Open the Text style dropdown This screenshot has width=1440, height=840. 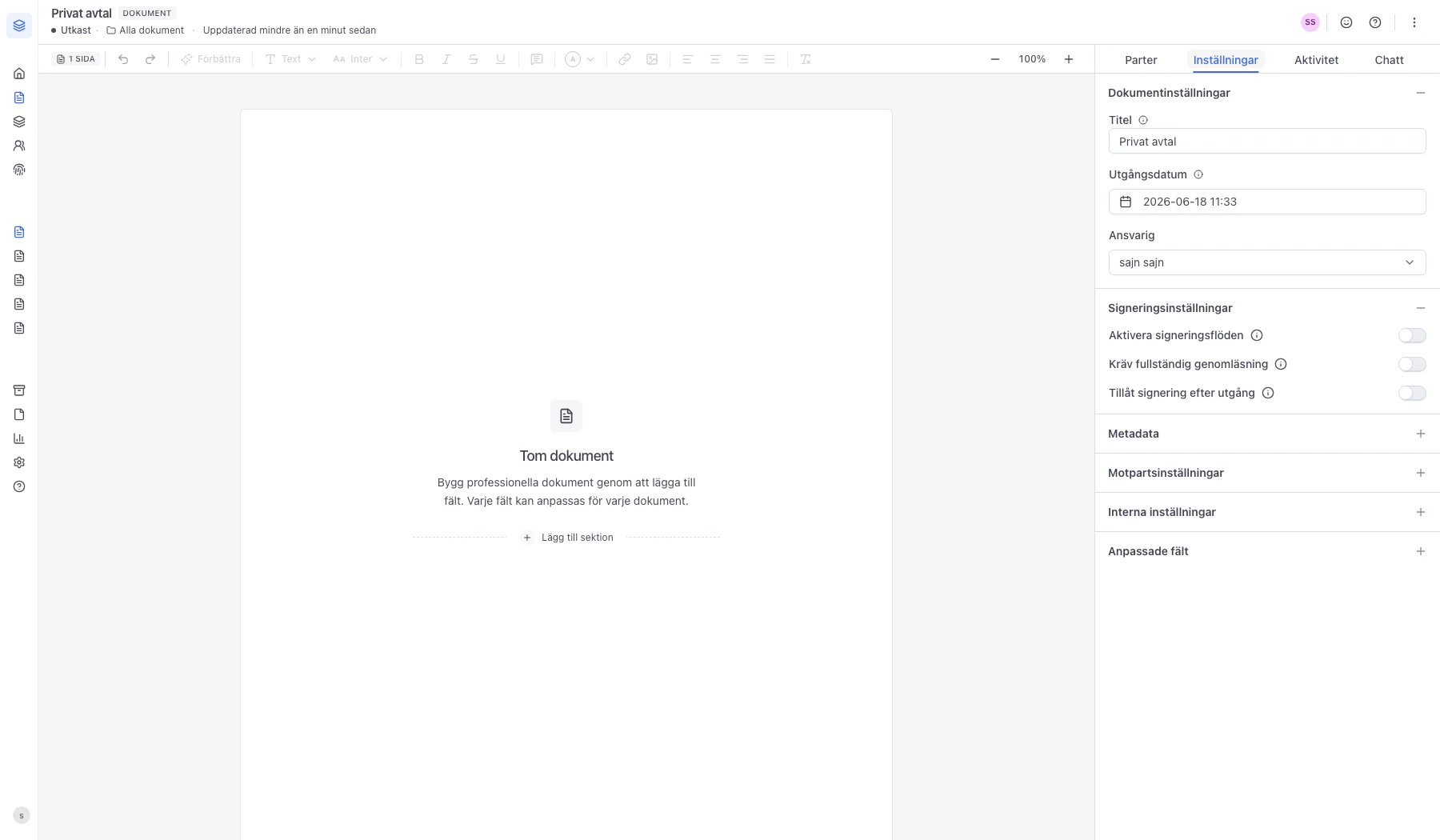click(290, 59)
